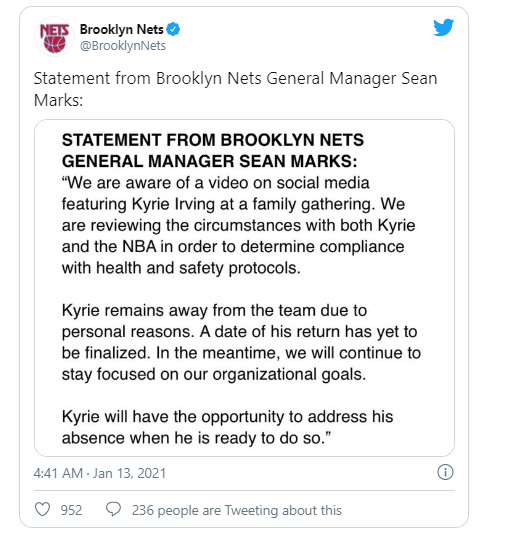Open the 4:41 AM Jan 13, 2021 timestamp

coord(100,473)
